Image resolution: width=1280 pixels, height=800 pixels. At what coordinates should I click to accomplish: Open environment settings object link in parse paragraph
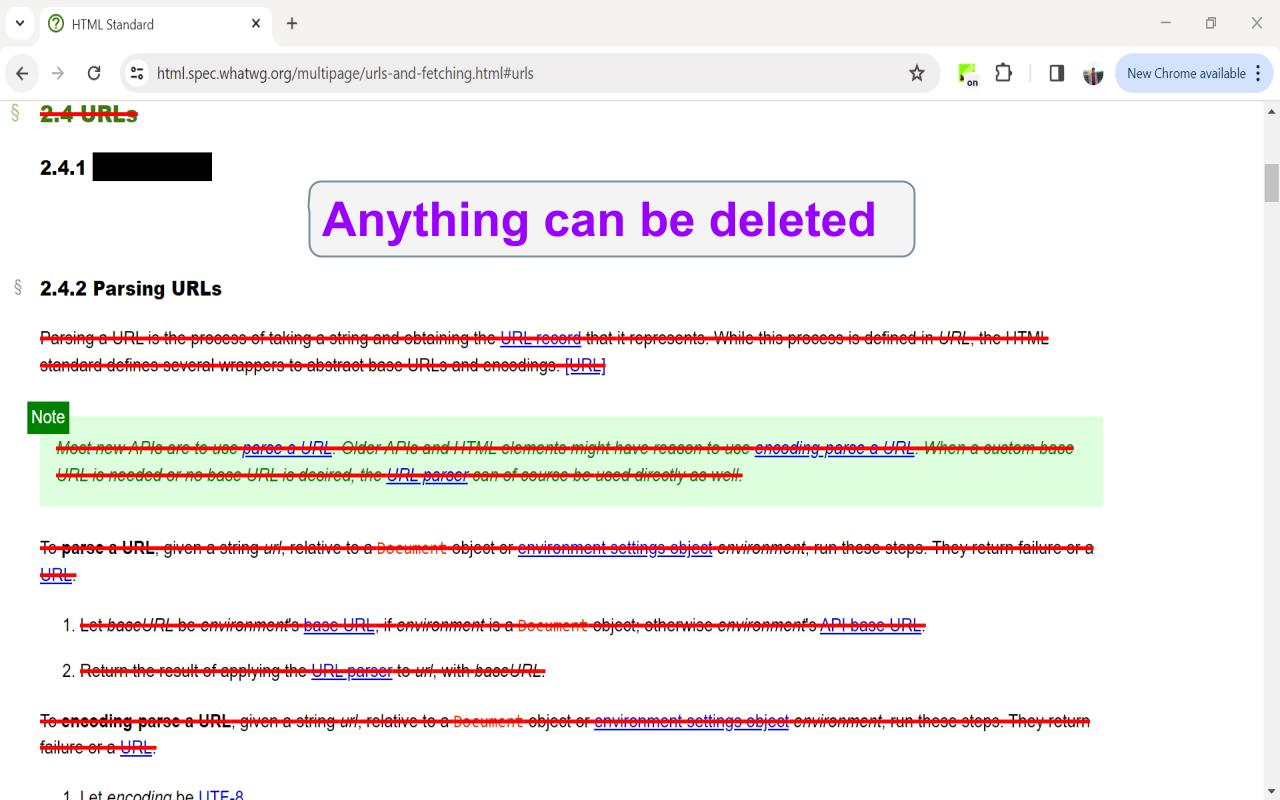coord(615,548)
